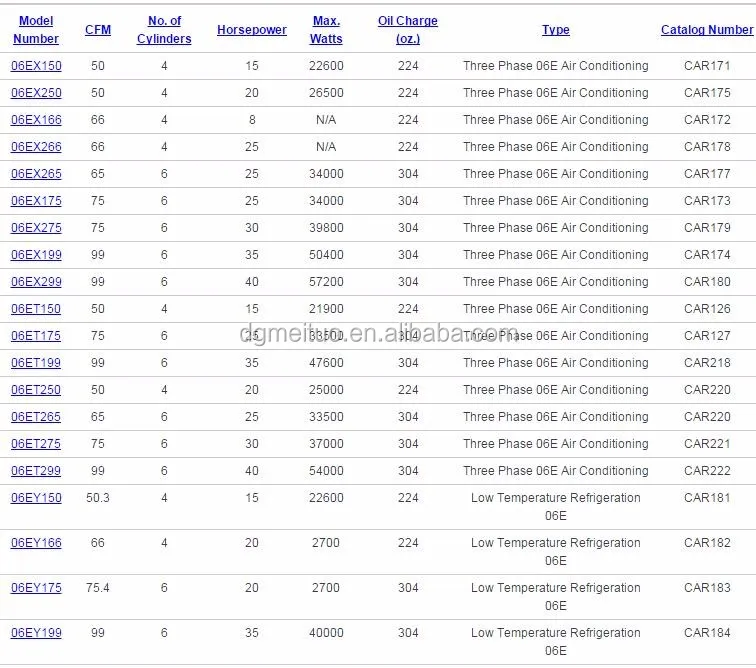Select model 06ET199 link

point(36,363)
